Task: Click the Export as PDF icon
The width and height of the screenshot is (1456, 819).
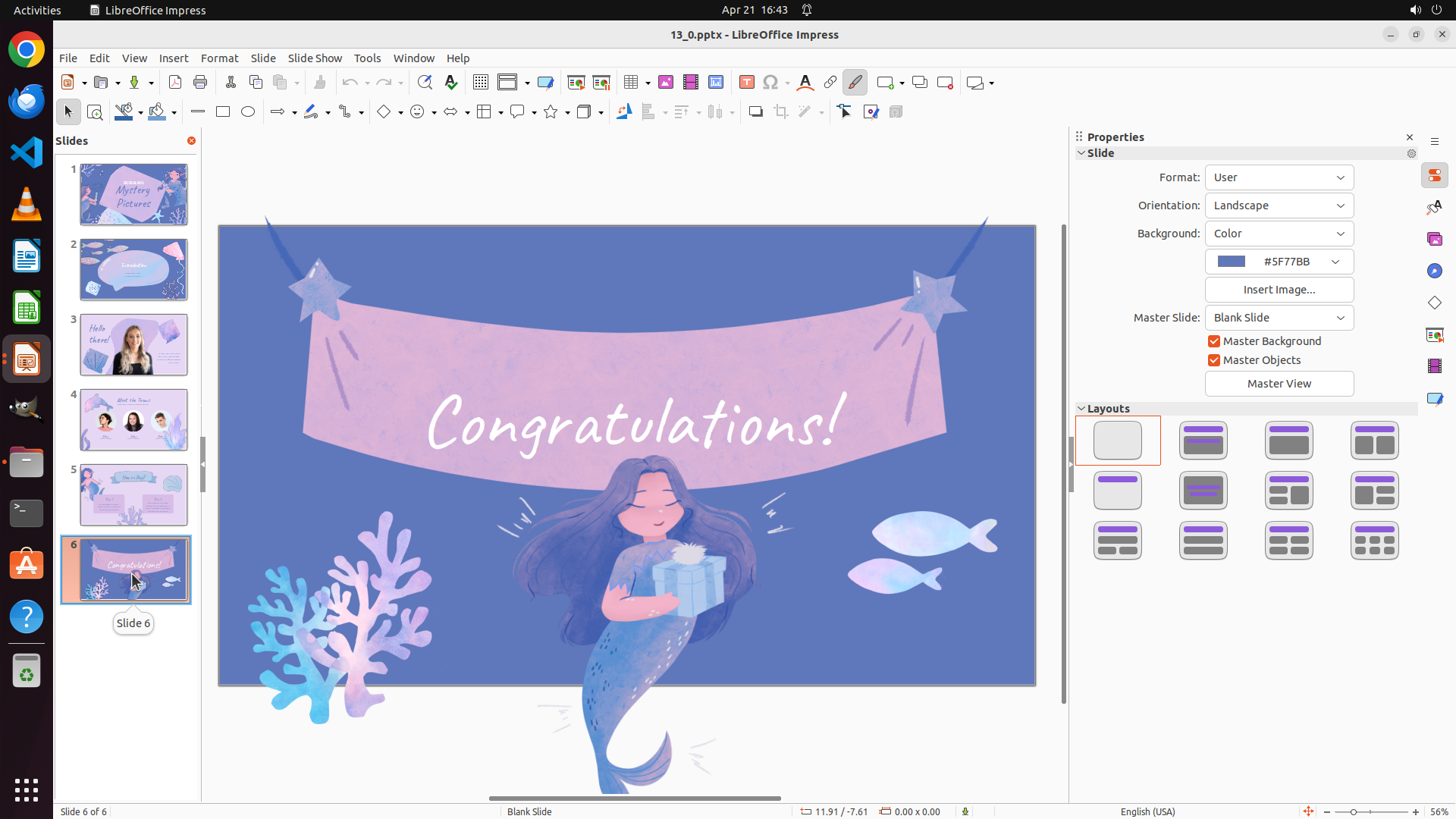Action: click(175, 83)
